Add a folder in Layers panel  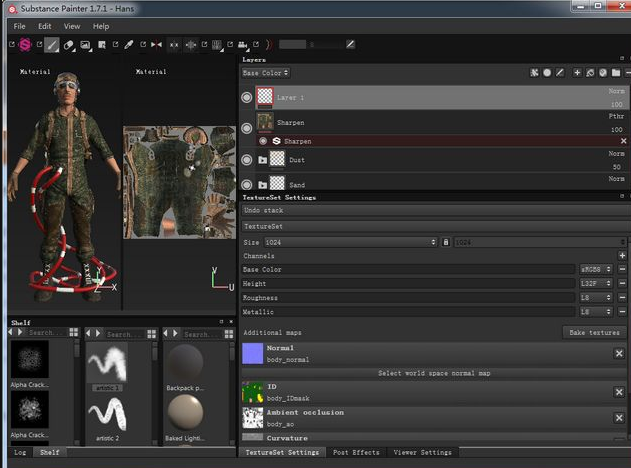click(x=616, y=73)
